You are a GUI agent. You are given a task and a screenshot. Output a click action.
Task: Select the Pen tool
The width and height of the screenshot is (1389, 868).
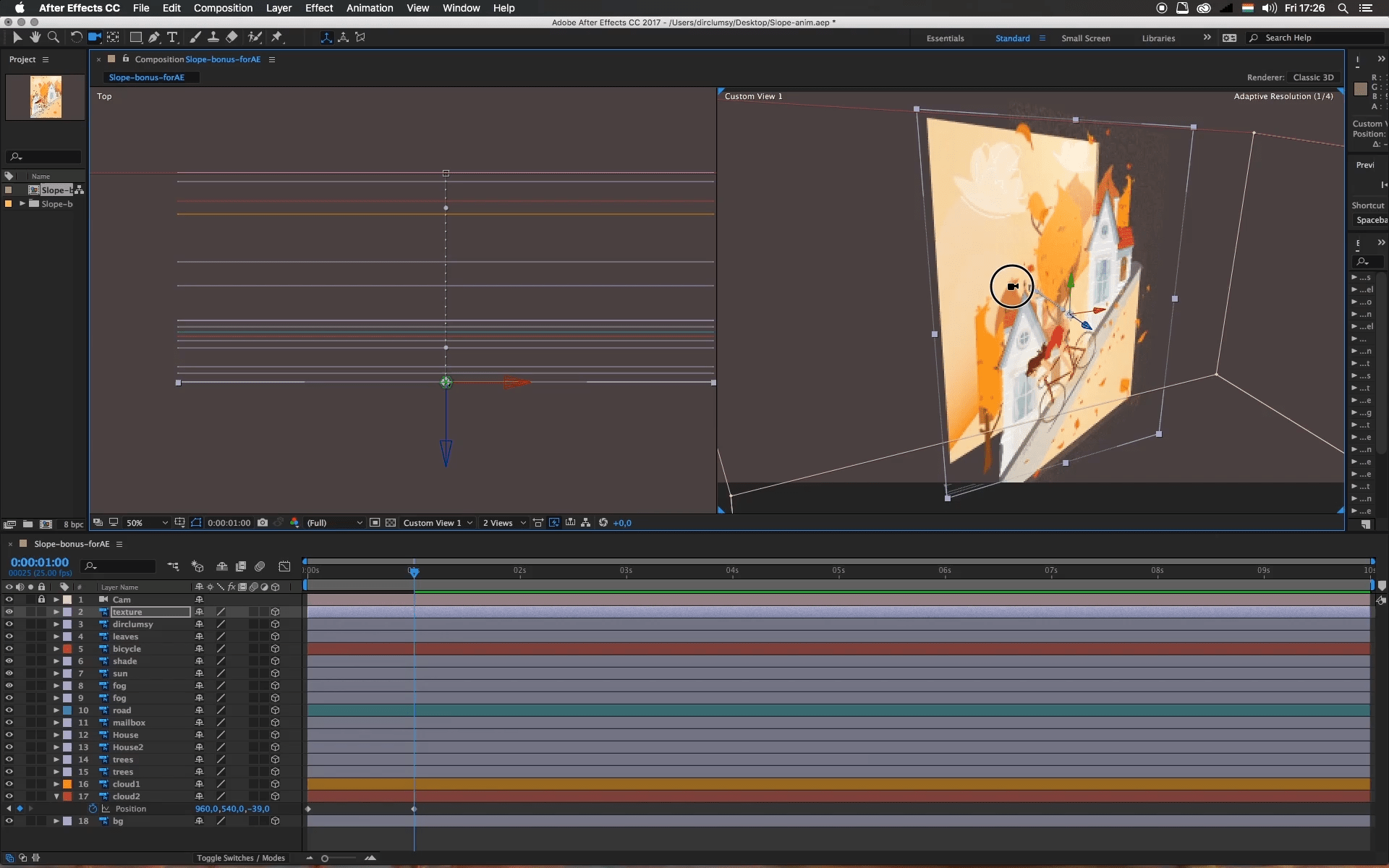(154, 37)
